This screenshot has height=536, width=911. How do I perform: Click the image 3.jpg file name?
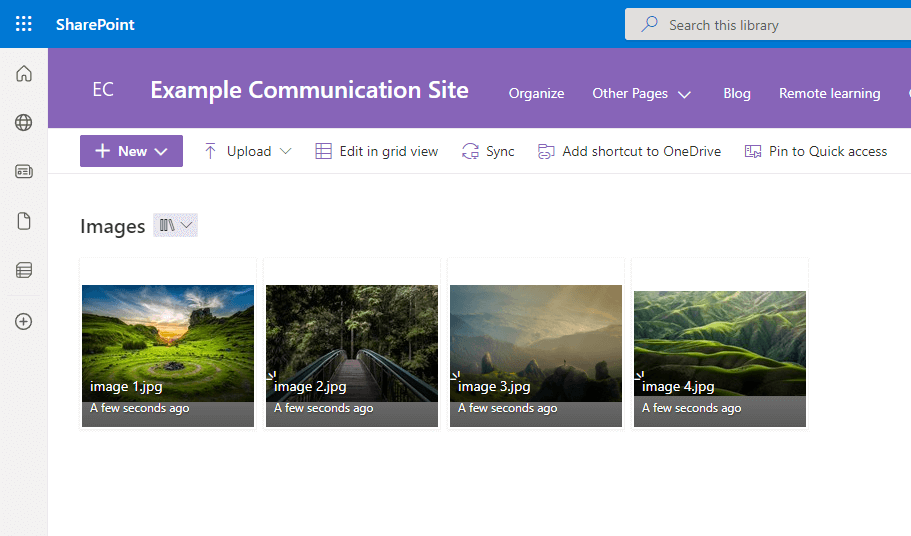(x=494, y=387)
